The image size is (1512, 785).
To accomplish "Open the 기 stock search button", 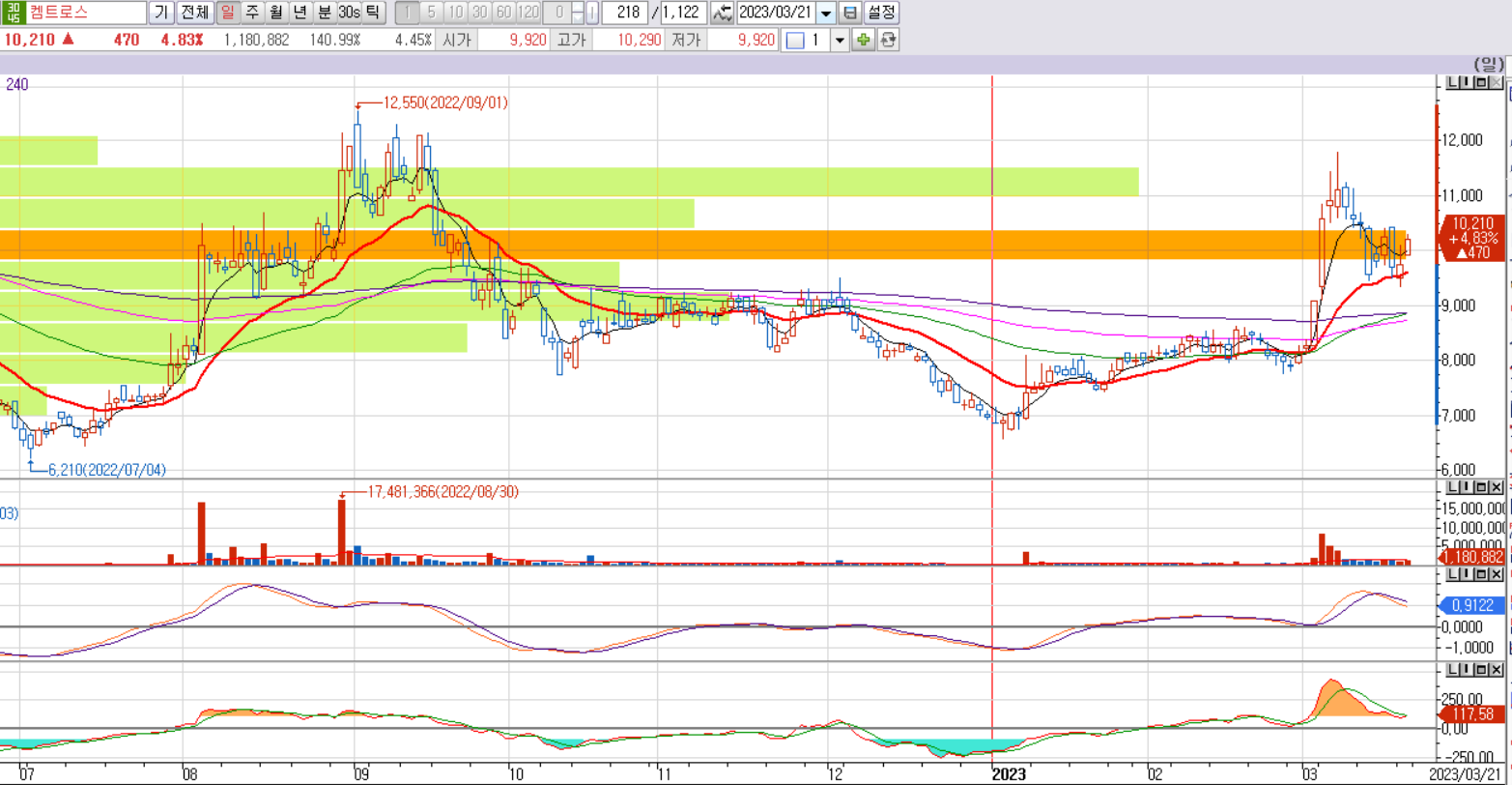I will click(161, 13).
